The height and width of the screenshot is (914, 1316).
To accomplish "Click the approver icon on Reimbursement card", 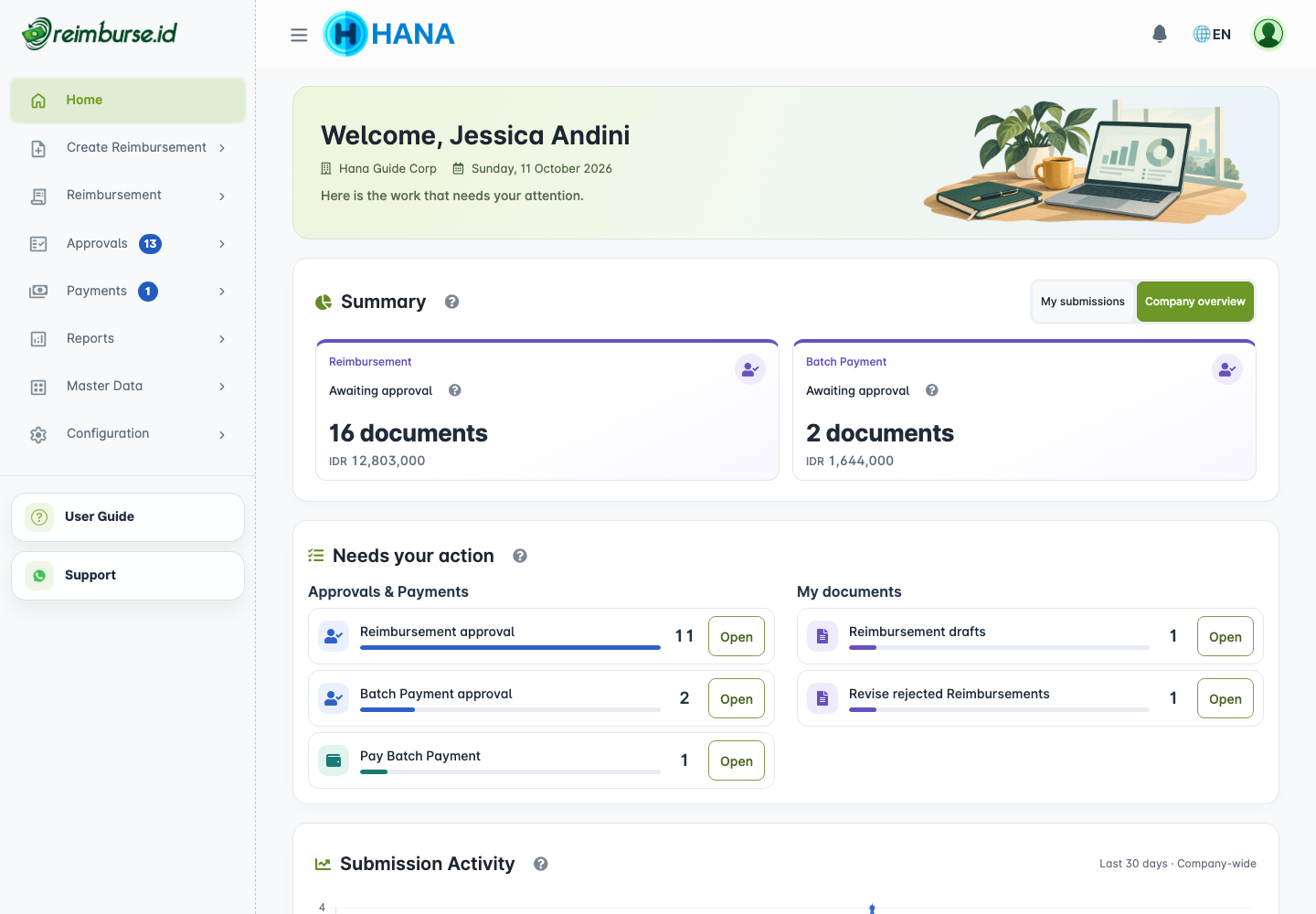I will pyautogui.click(x=750, y=369).
